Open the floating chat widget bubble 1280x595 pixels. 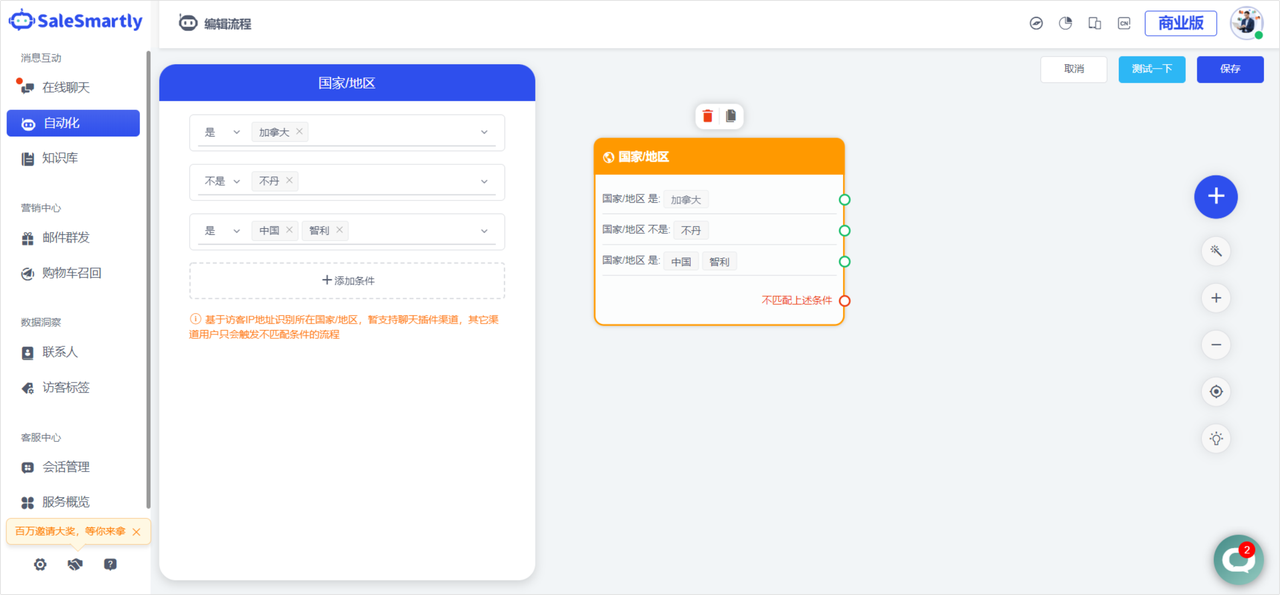tap(1238, 559)
